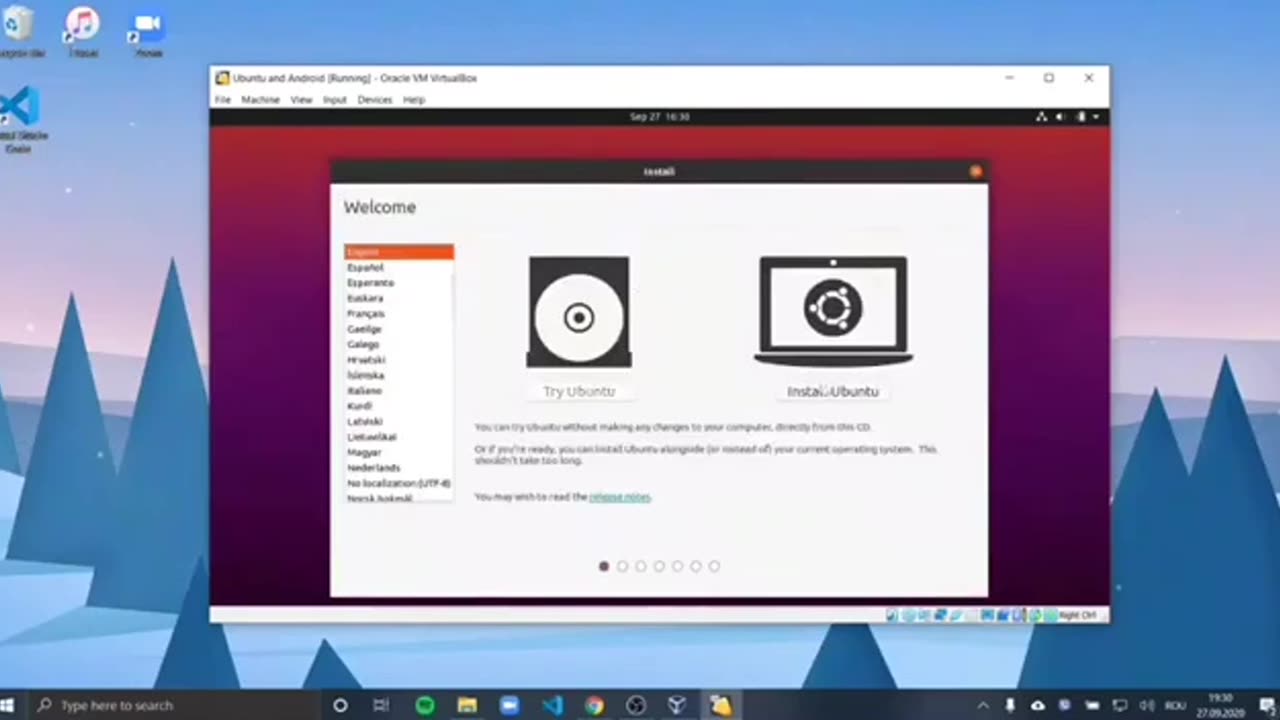
Task: Click Ubuntu top bar battery icon
Action: tap(1080, 117)
